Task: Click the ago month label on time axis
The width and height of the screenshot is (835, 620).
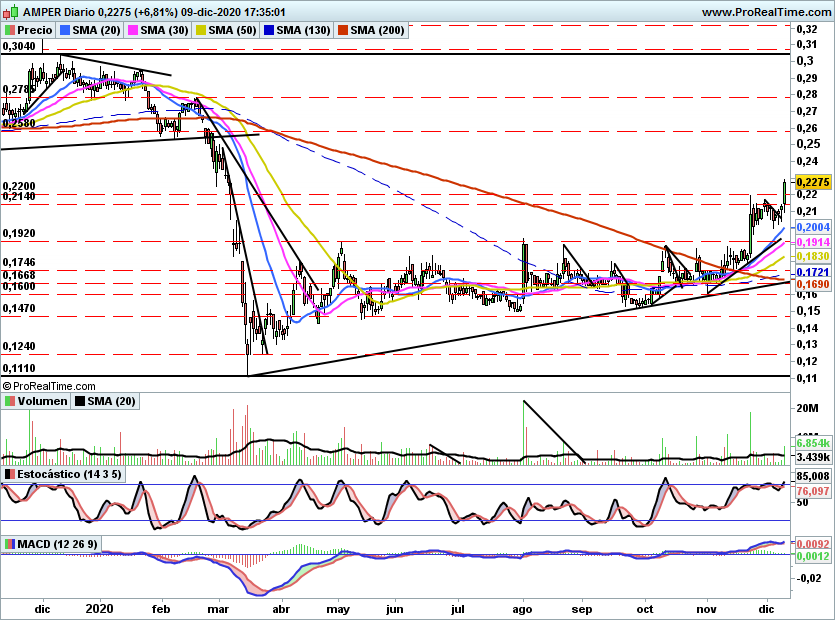Action: [522, 609]
